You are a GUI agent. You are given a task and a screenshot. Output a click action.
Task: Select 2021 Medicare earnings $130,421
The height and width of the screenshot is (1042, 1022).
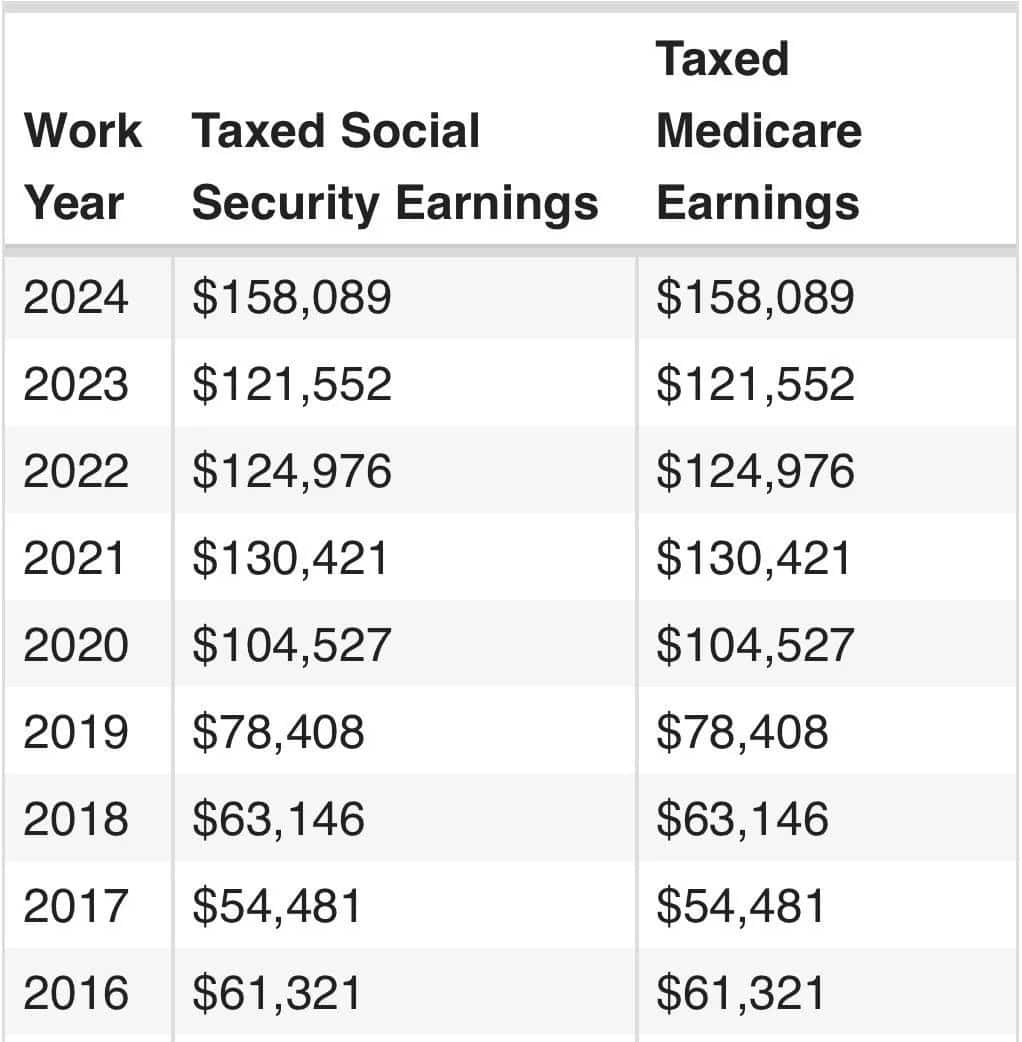[753, 559]
